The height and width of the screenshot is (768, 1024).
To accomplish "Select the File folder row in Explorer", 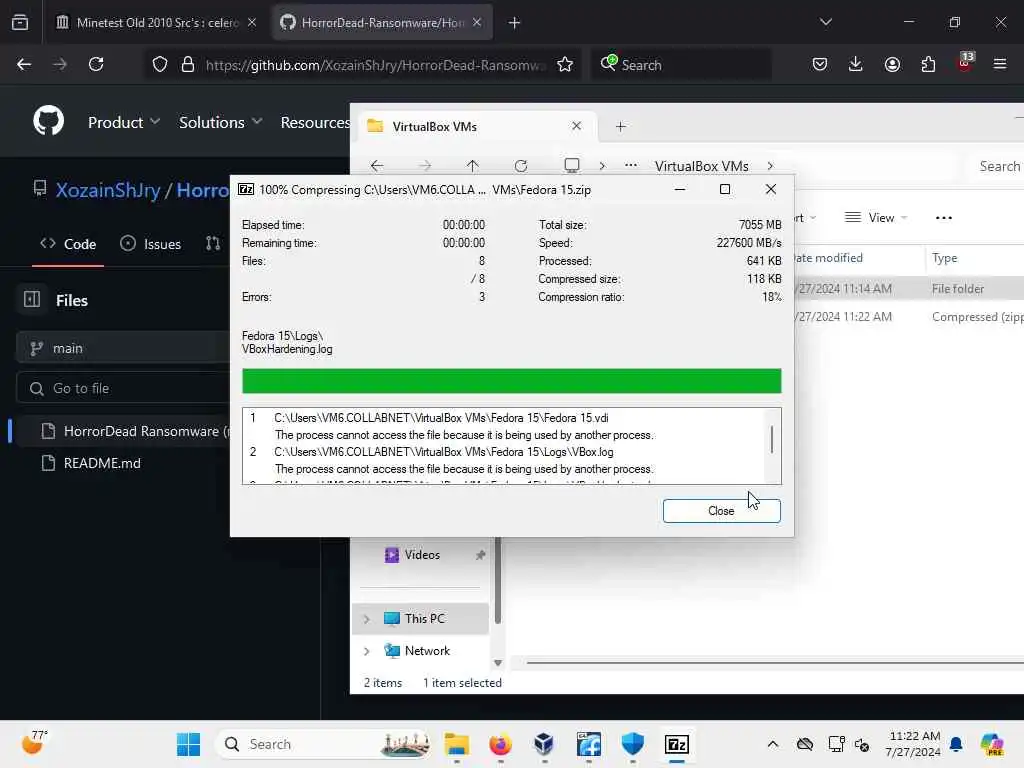I will click(909, 289).
